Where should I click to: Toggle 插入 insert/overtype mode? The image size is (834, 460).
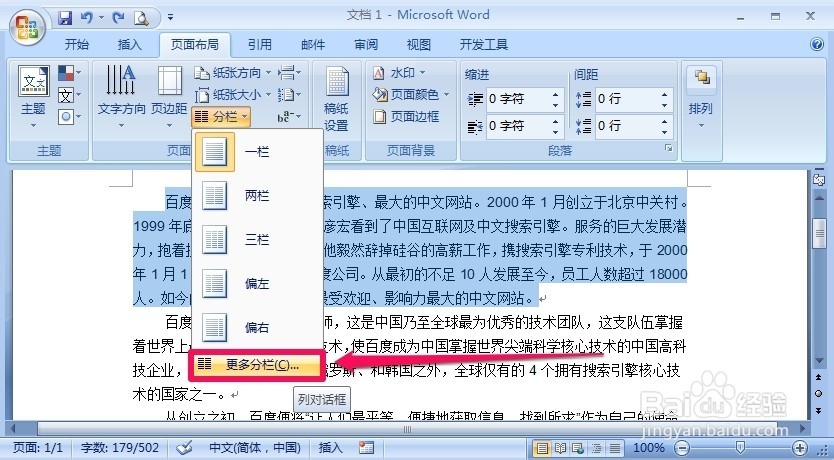pyautogui.click(x=330, y=448)
